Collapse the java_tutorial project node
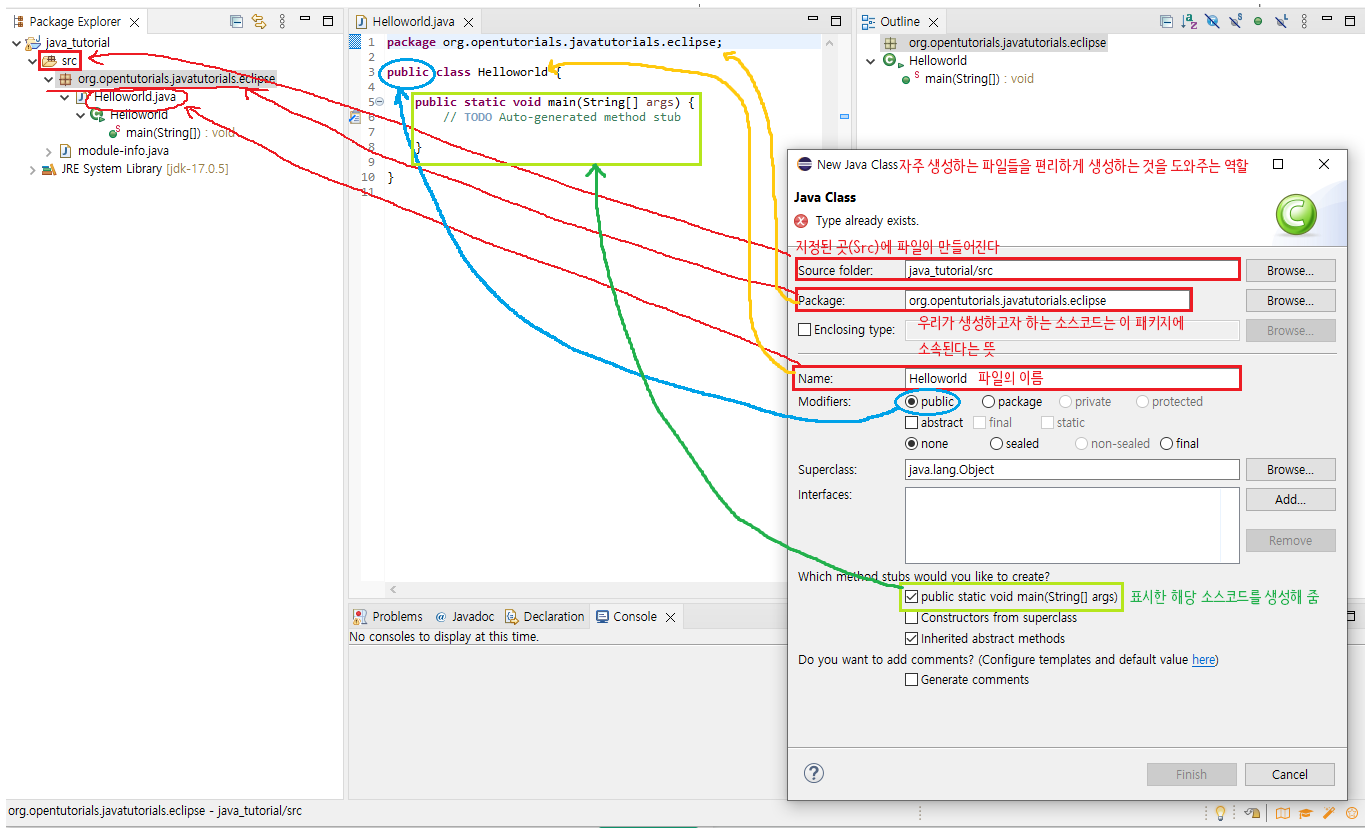 pyautogui.click(x=16, y=43)
